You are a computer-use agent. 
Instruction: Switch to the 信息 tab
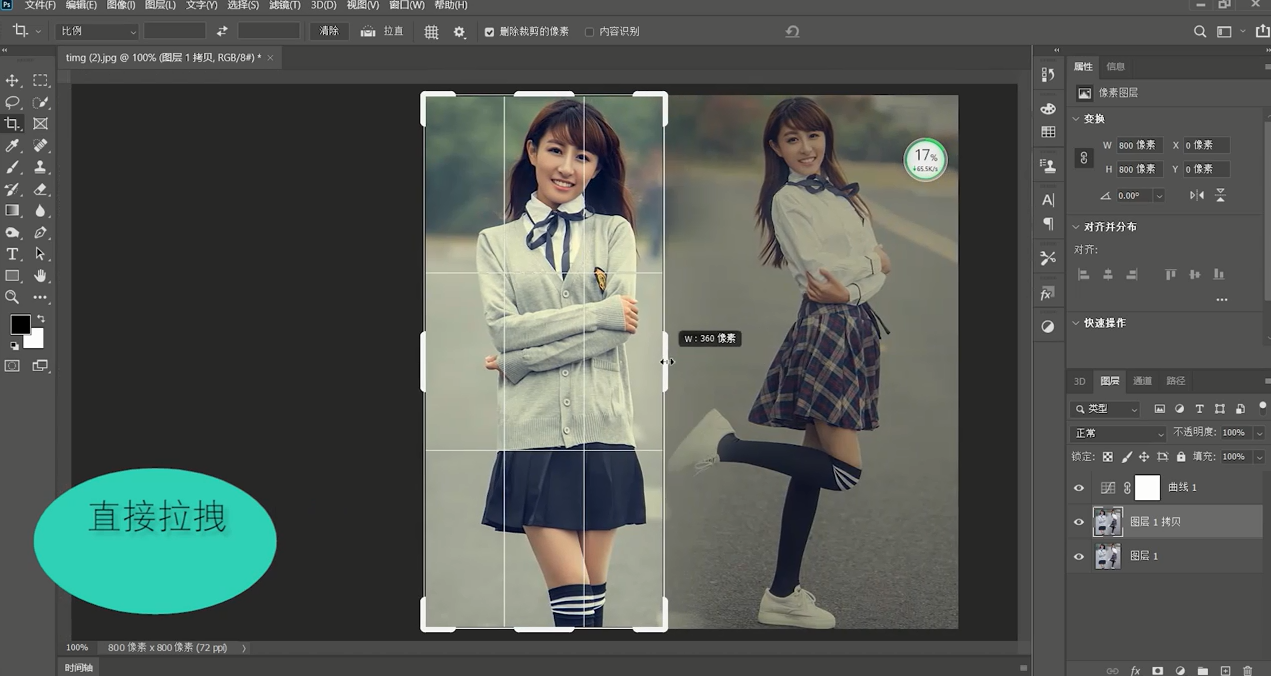[x=1115, y=67]
